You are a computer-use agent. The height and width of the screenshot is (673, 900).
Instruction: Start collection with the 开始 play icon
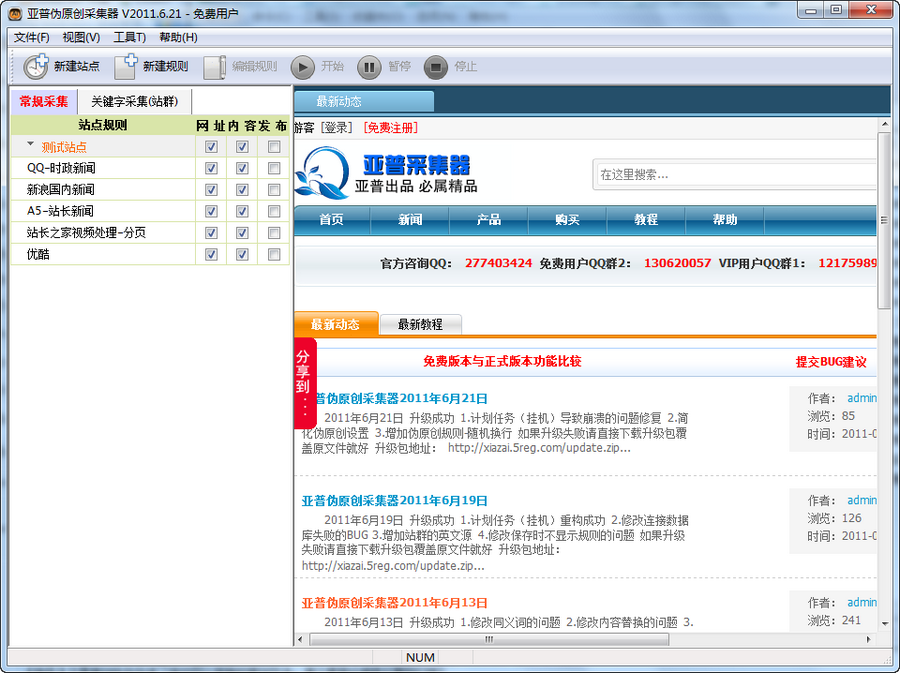point(302,67)
